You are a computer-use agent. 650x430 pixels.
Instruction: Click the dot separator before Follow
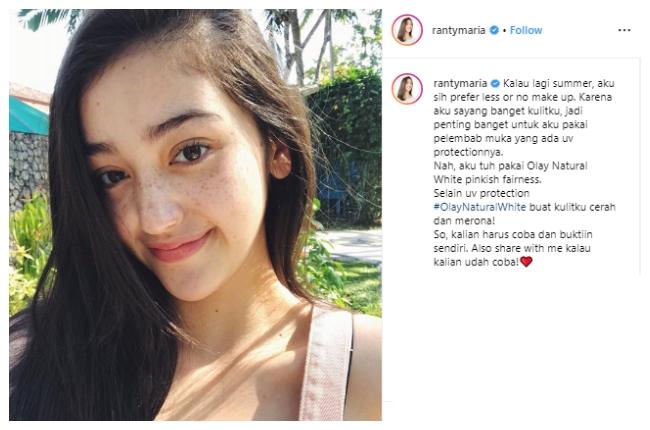pyautogui.click(x=504, y=30)
